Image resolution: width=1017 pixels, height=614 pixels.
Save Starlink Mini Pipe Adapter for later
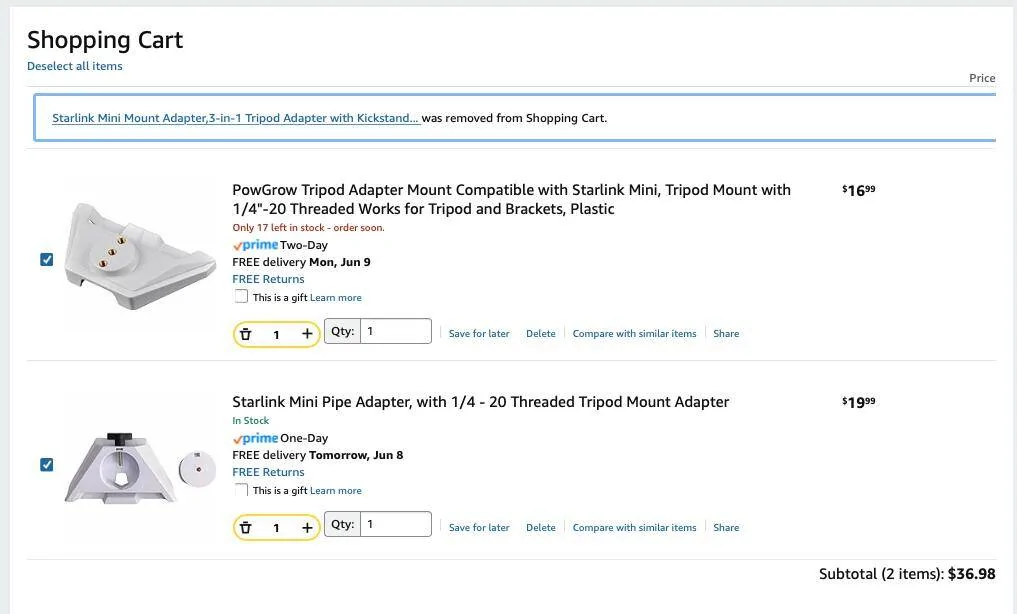pos(479,527)
